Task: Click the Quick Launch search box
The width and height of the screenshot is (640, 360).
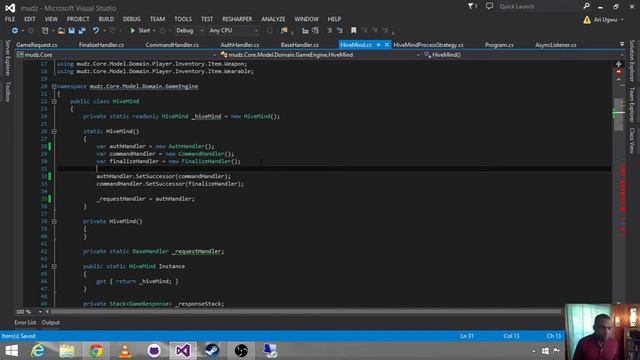Action: (x=540, y=6)
